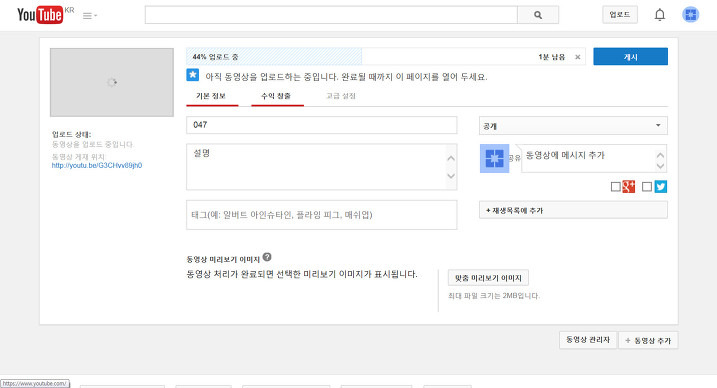Switch to the 수익 창출 tab
This screenshot has height=388, width=717.
point(277,96)
